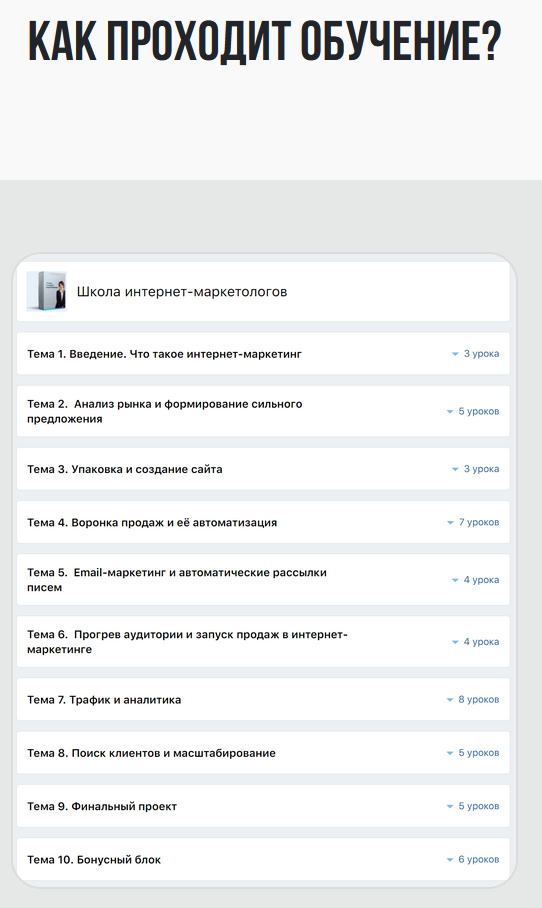Click the triangle icon next to 8 уроков
Viewport: 542px width, 908px height.
click(450, 700)
